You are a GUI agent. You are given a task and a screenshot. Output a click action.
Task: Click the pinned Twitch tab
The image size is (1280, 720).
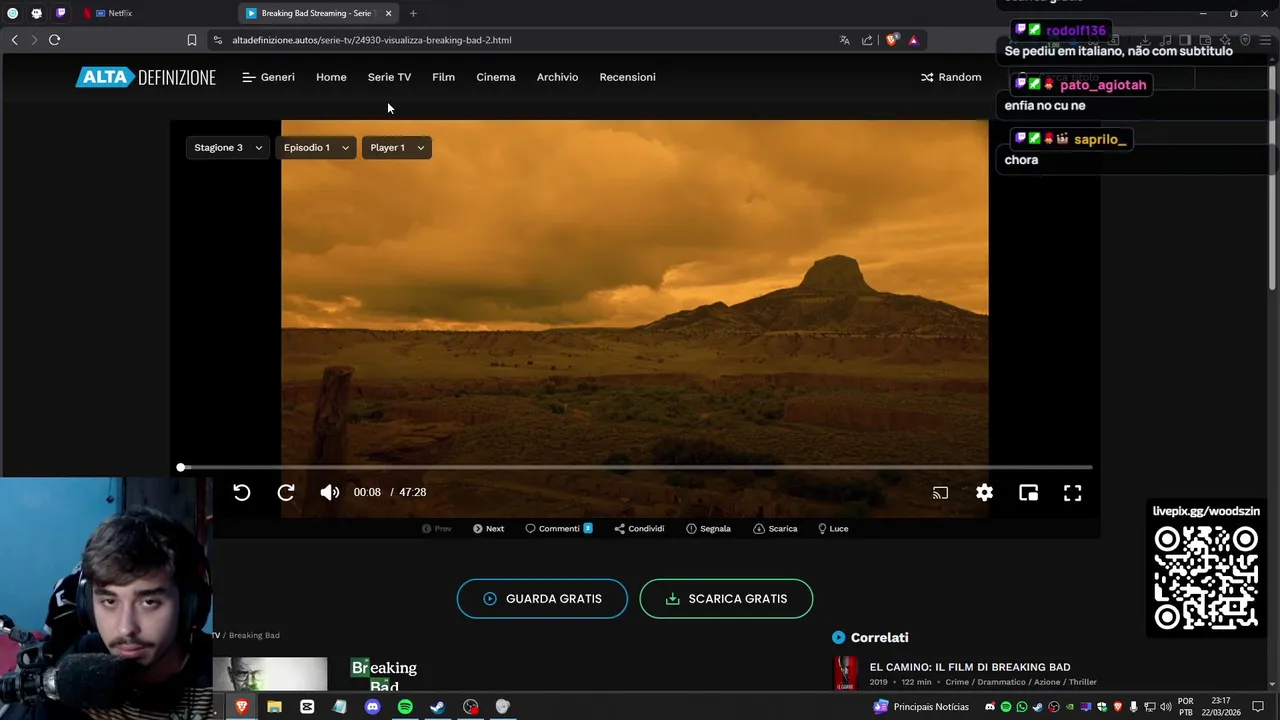click(60, 13)
